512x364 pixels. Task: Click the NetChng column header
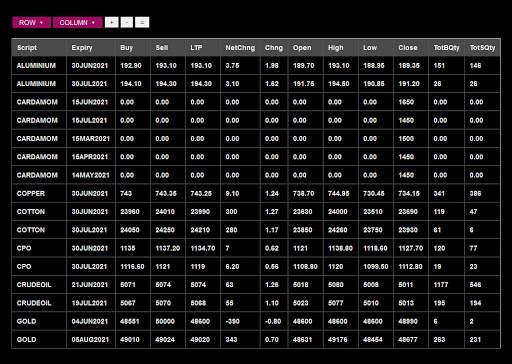click(x=240, y=48)
